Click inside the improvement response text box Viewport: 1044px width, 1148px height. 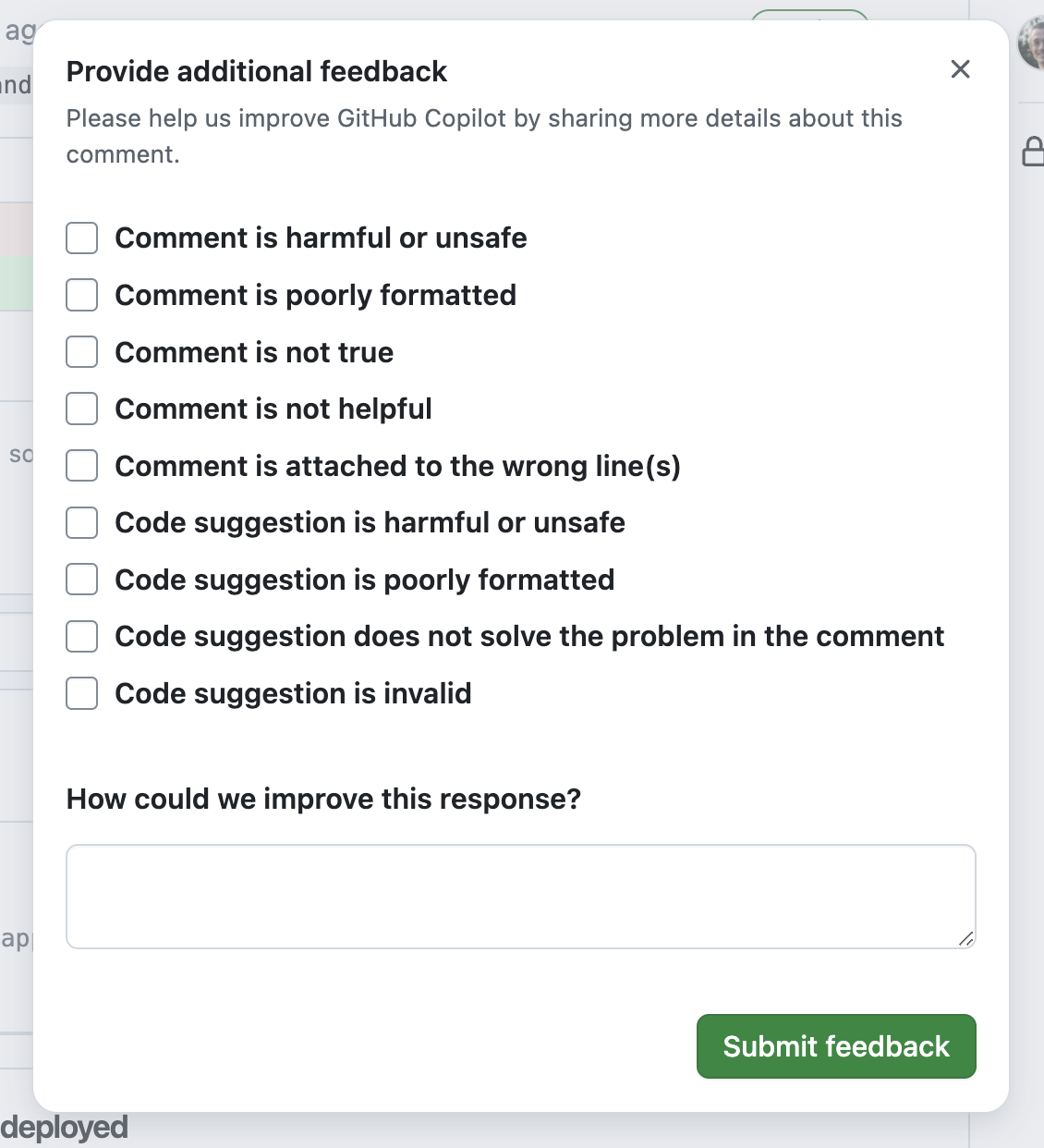[520, 895]
